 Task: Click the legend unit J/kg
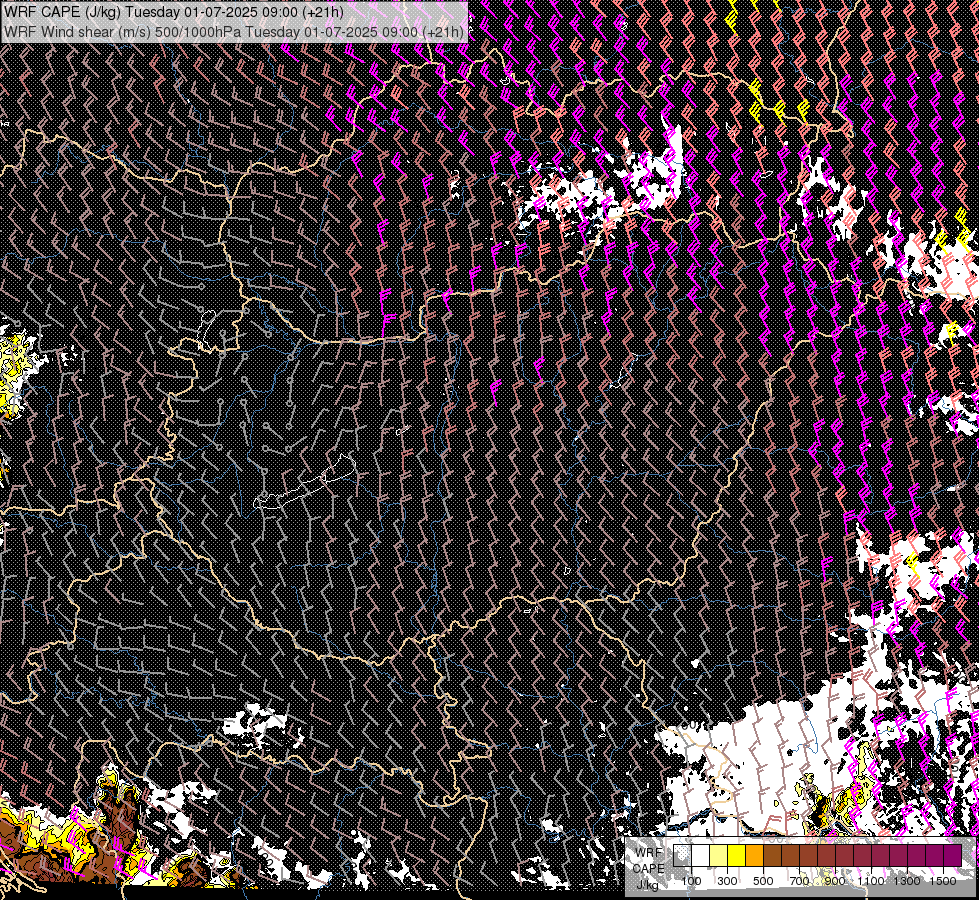(x=647, y=885)
